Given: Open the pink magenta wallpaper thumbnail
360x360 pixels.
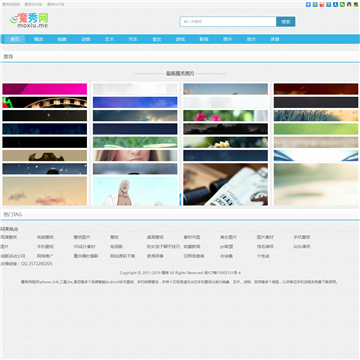Looking at the screenshot, I should coord(45,89).
